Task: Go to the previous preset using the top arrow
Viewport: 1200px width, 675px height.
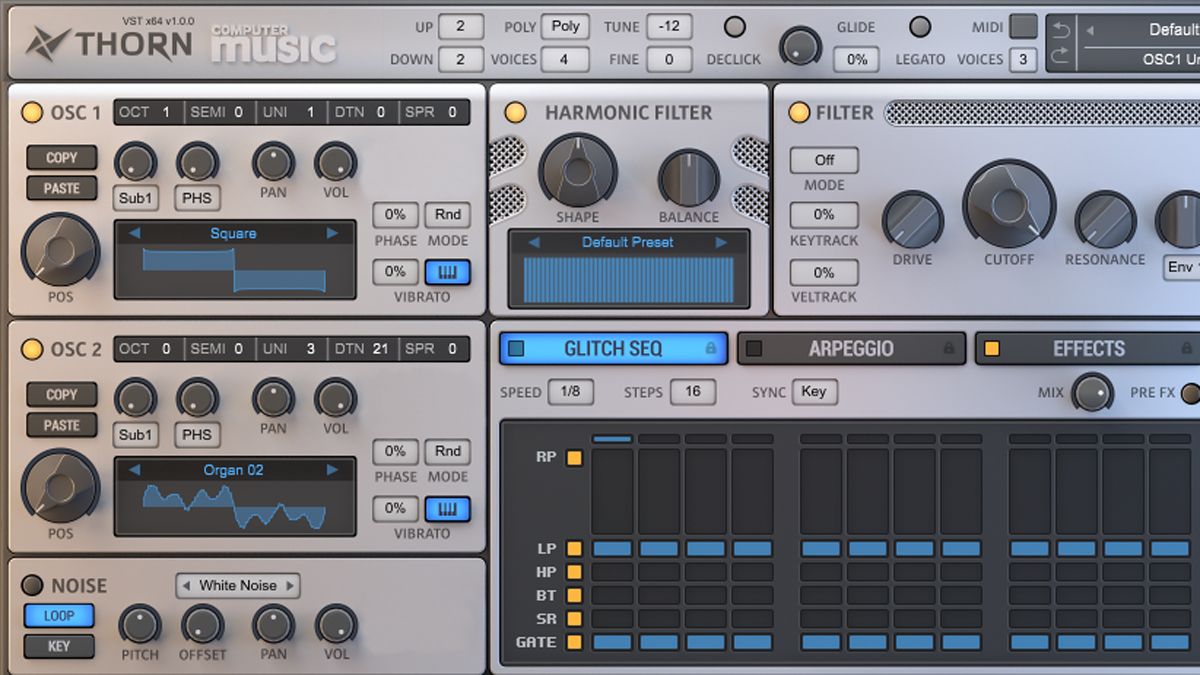Action: [1090, 30]
